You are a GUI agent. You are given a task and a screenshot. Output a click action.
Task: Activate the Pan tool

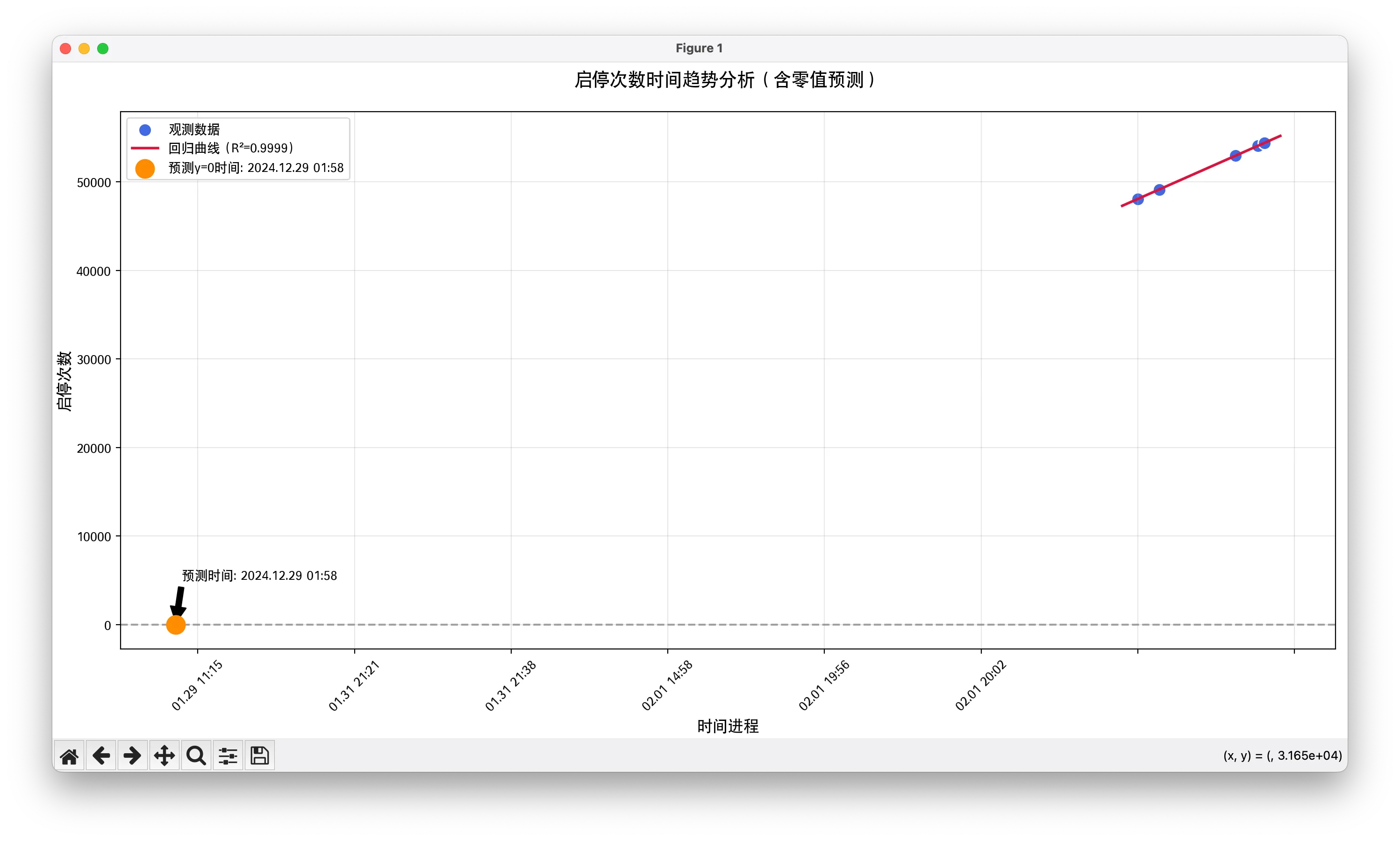click(x=164, y=755)
